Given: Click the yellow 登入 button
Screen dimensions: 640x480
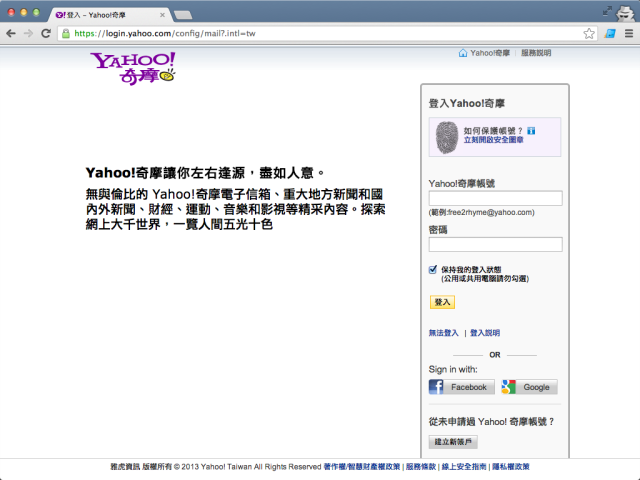Looking at the screenshot, I should click(442, 302).
